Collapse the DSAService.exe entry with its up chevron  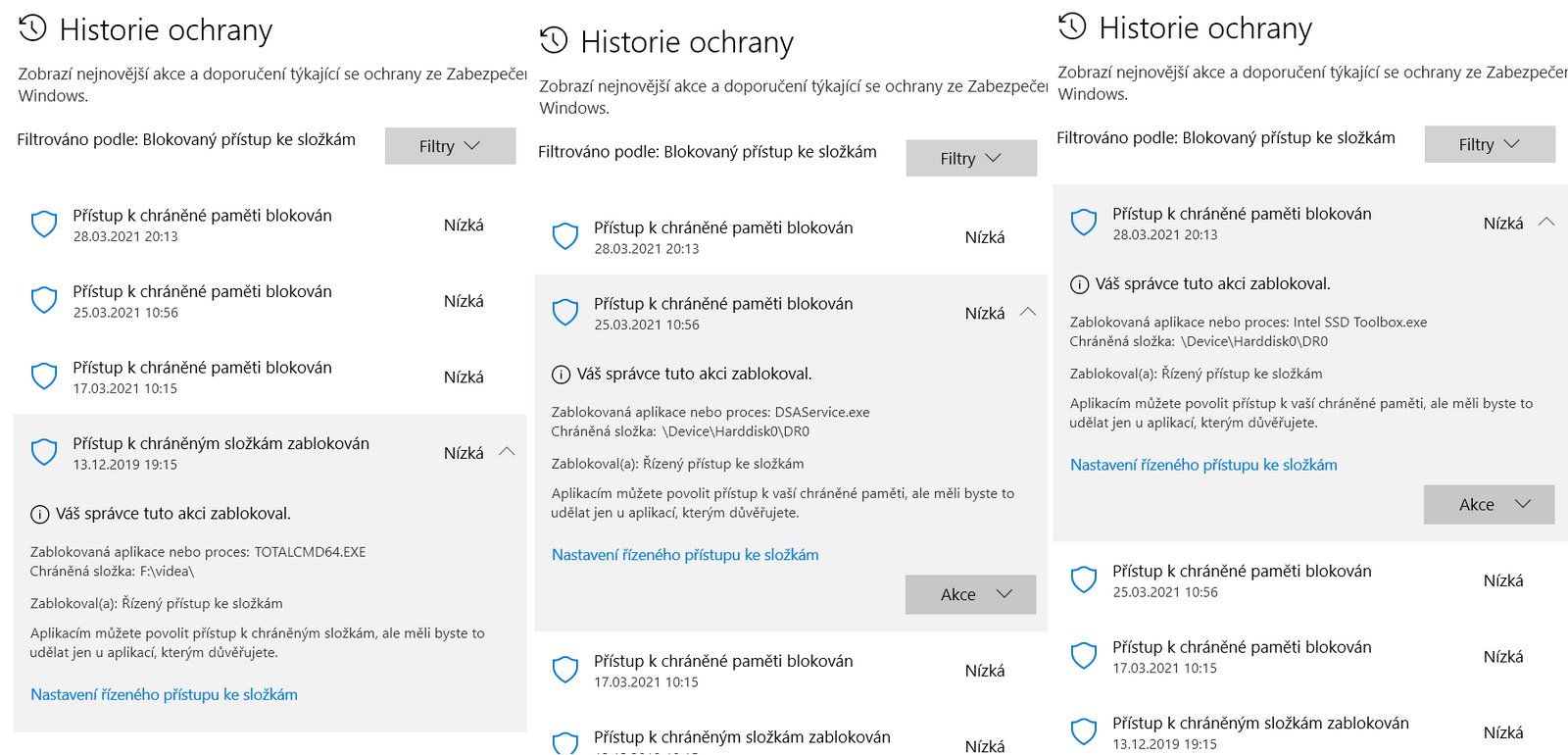1028,312
